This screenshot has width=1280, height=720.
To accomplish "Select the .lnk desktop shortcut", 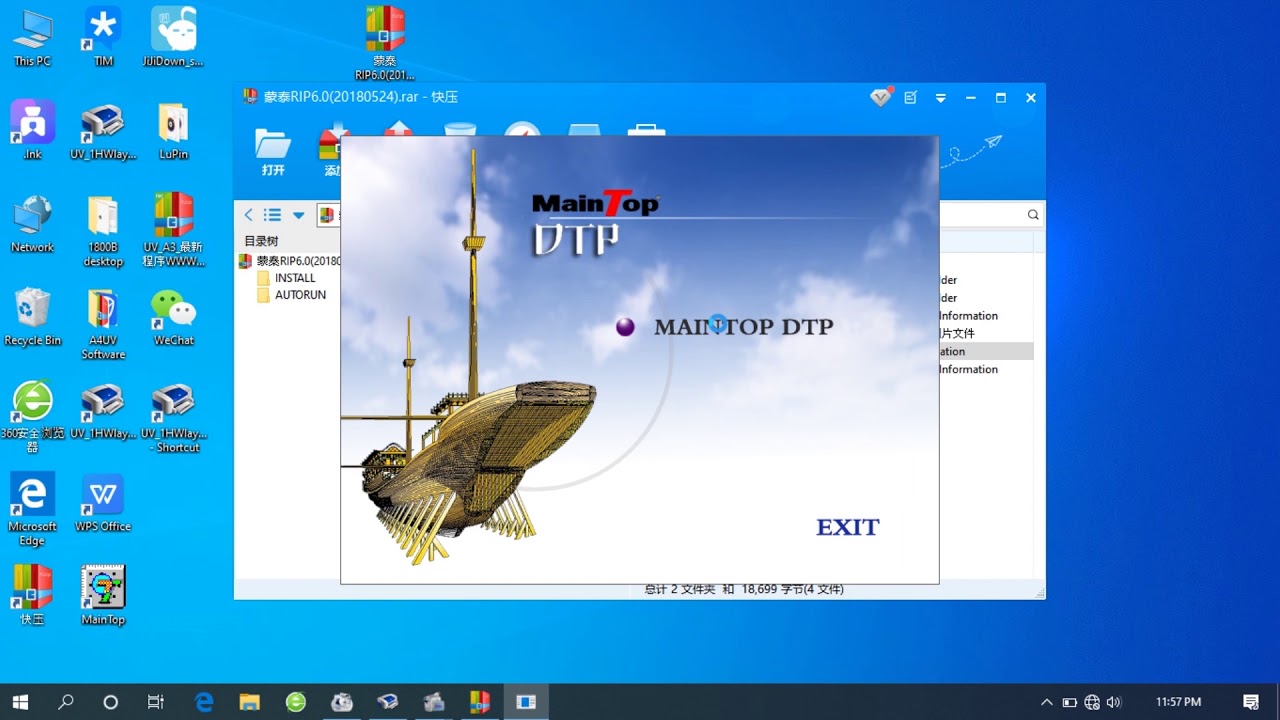I will click(x=32, y=130).
